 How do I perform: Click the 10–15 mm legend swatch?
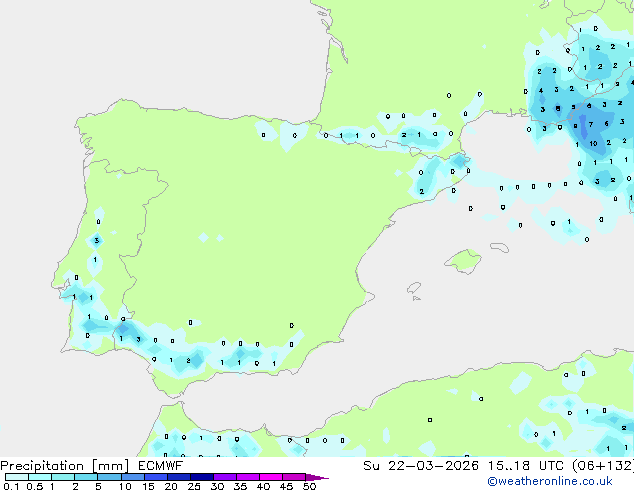[133, 477]
